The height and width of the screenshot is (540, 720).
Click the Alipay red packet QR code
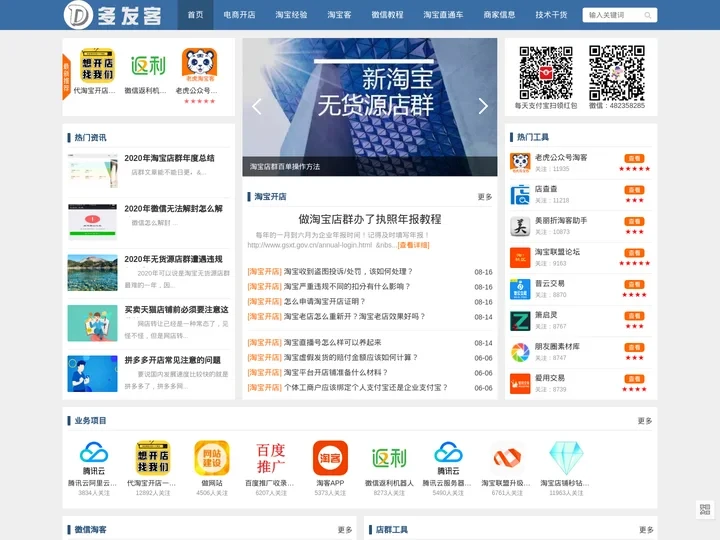[x=546, y=73]
